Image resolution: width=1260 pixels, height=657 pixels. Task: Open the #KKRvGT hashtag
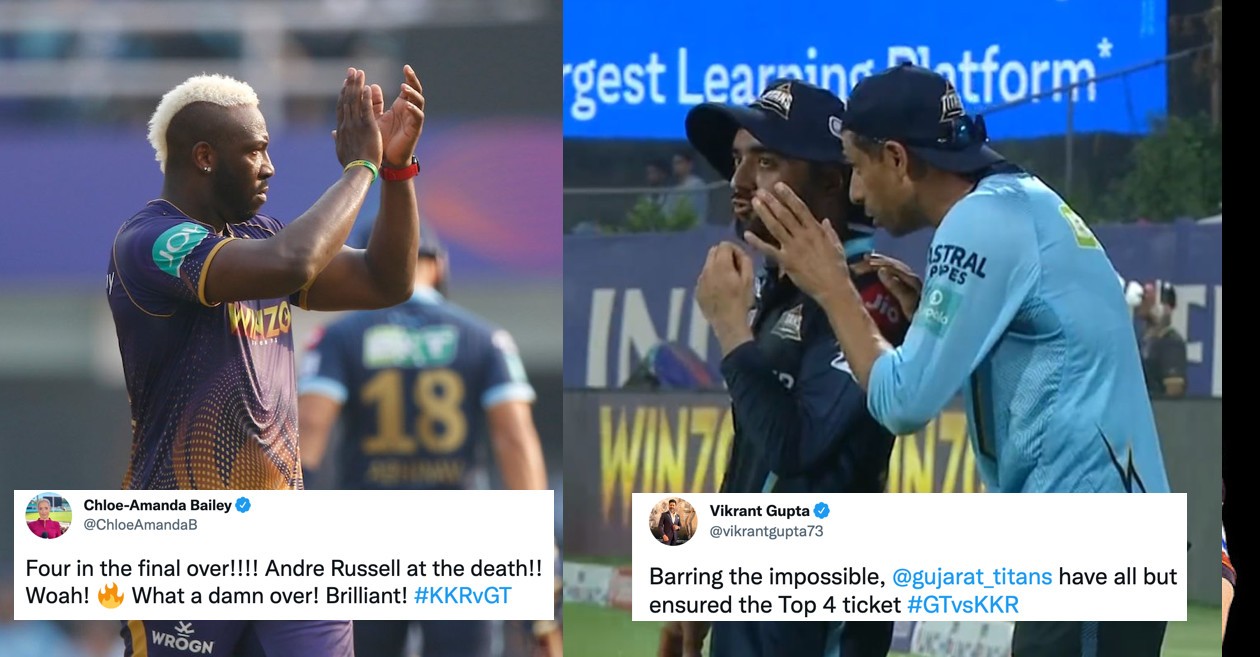(x=463, y=595)
